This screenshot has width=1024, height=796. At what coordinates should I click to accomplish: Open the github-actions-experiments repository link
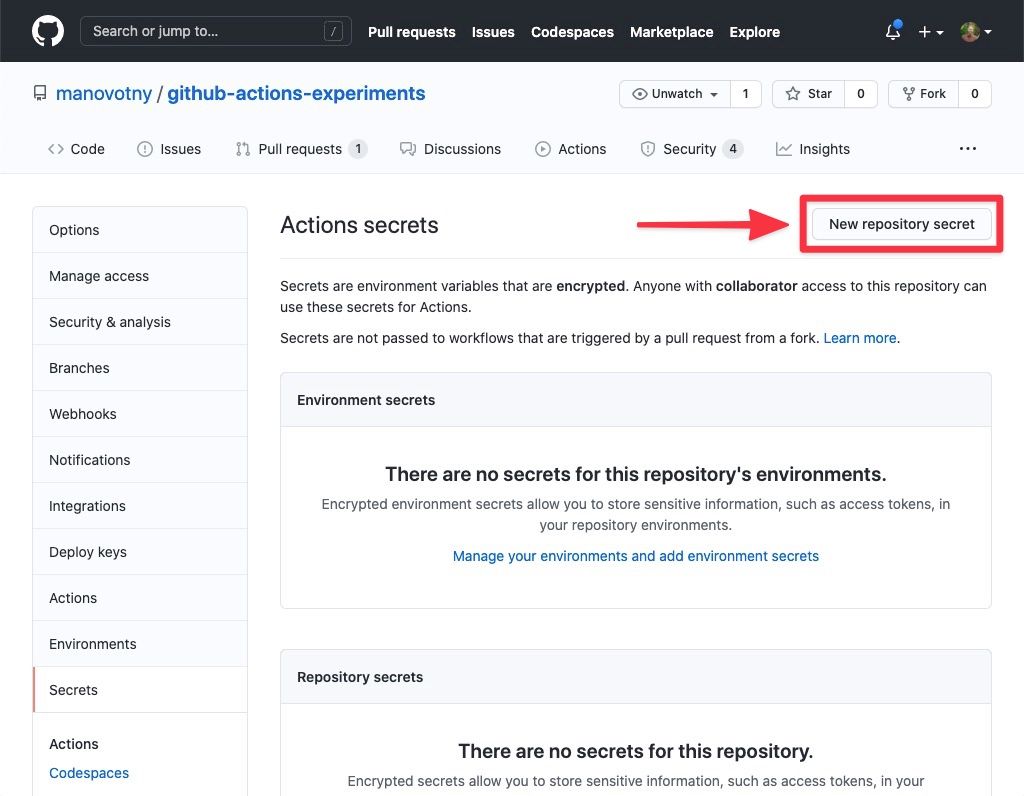coord(296,93)
